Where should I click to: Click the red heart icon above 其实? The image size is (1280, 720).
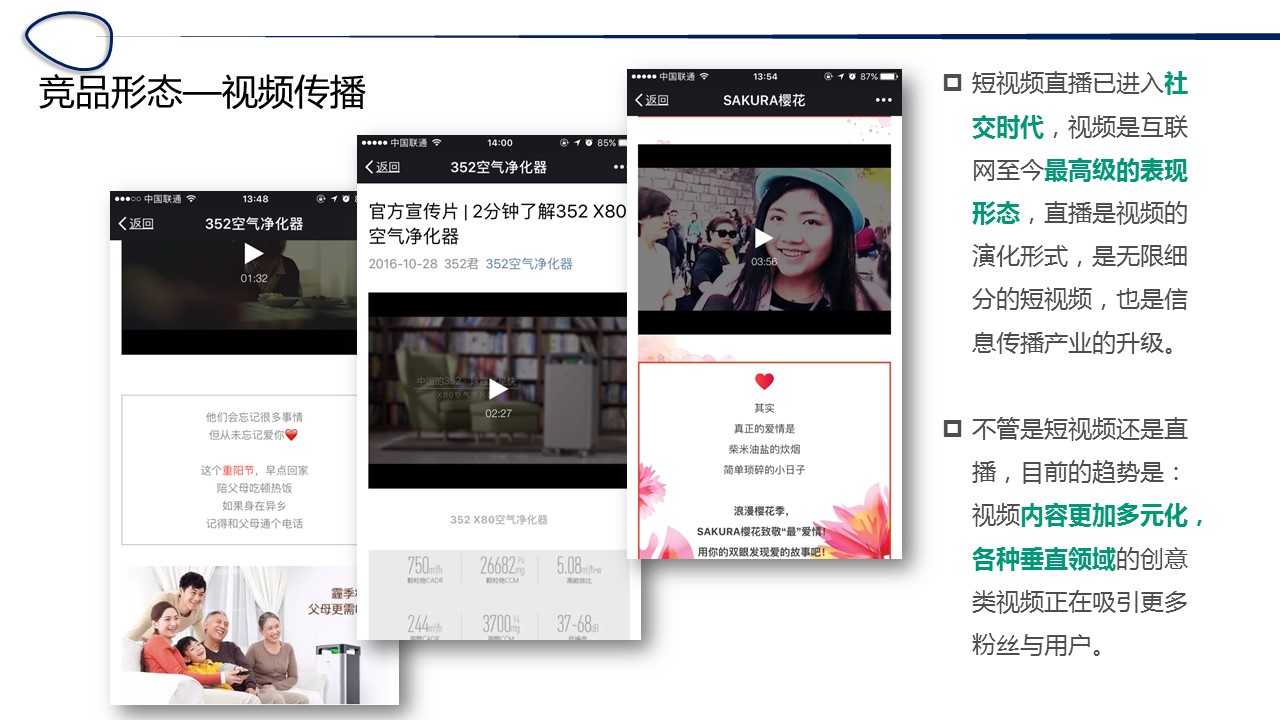click(764, 381)
